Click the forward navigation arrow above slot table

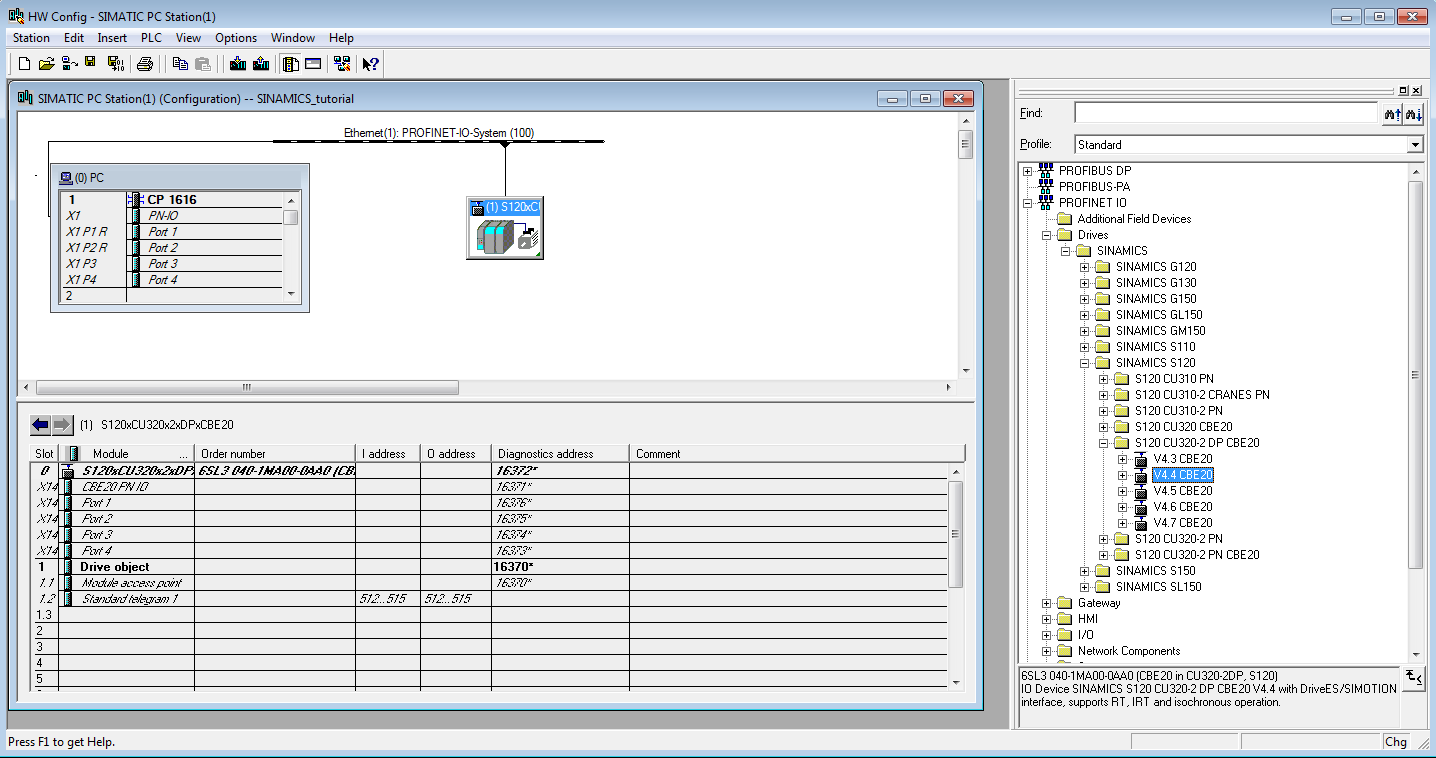tap(62, 425)
